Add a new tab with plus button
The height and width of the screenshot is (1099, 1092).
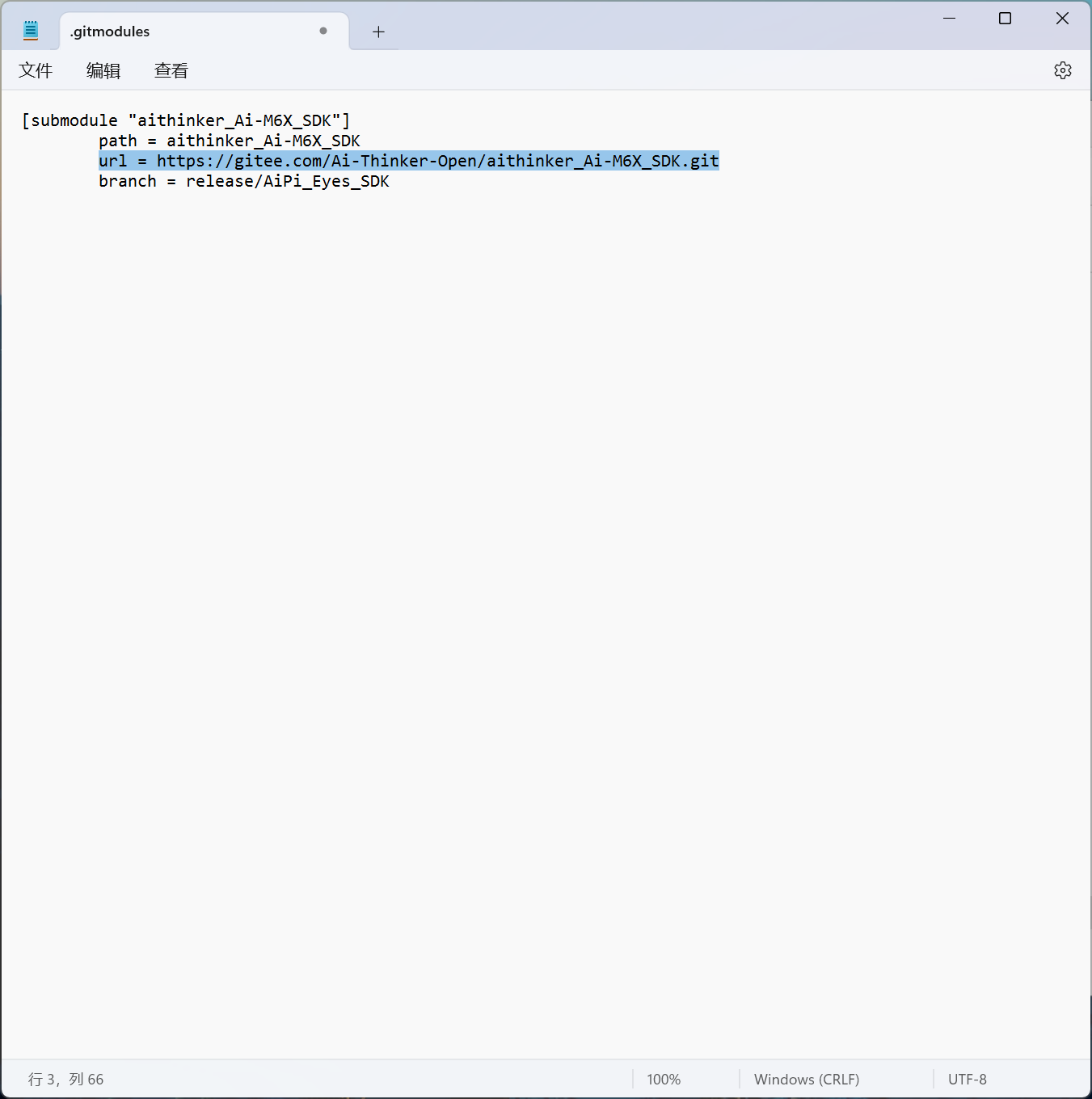coord(378,32)
